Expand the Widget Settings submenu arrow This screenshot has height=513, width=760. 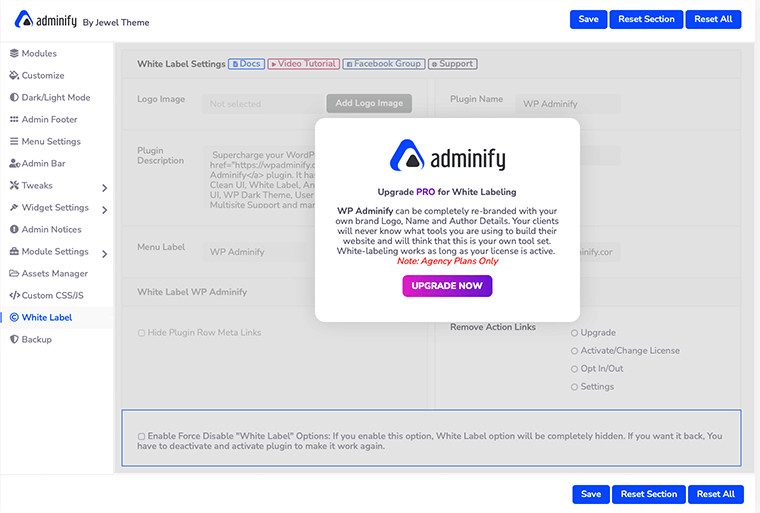(104, 209)
